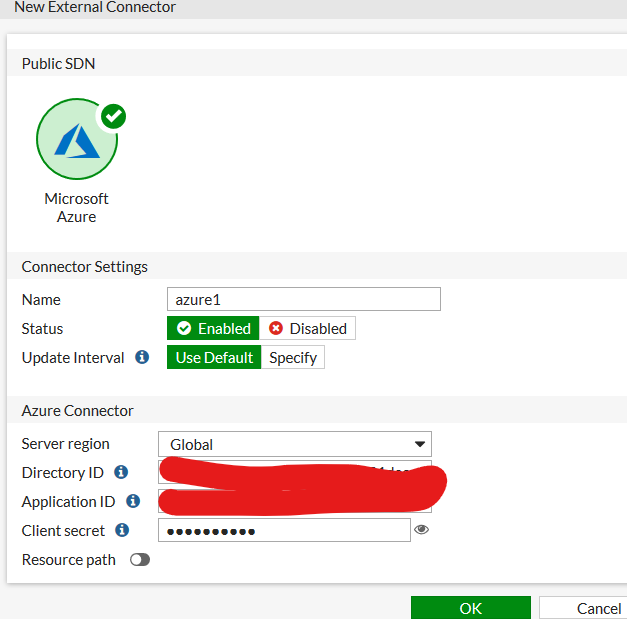627x619 pixels.
Task: Click the info icon beside Directory ID
Action: tap(121, 472)
